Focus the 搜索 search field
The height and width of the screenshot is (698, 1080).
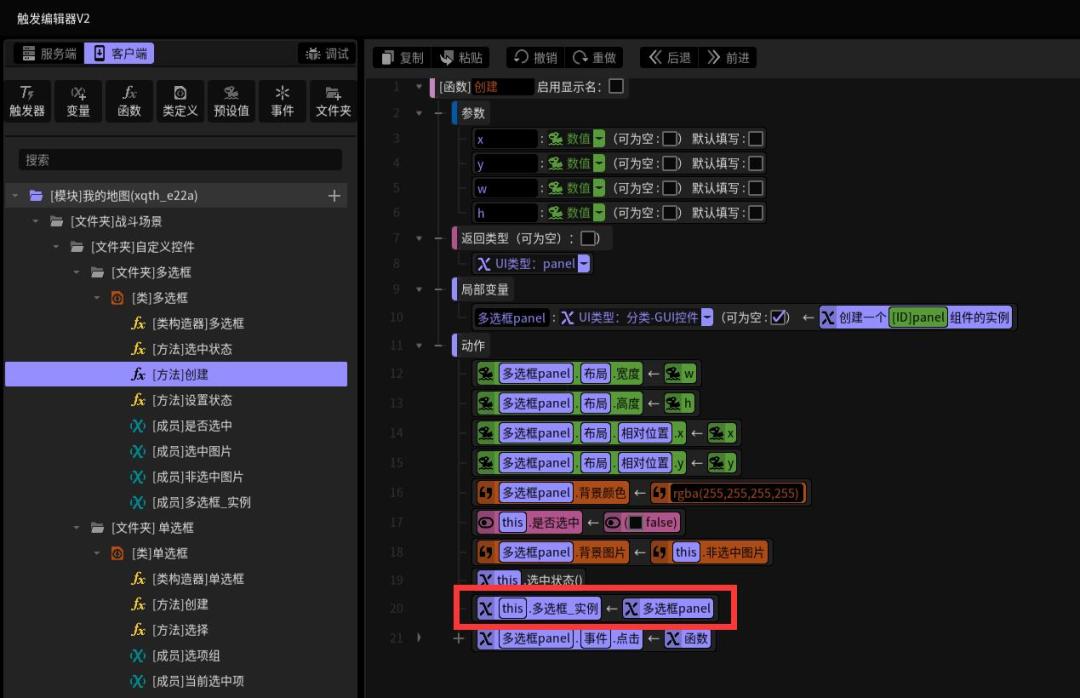tap(180, 160)
